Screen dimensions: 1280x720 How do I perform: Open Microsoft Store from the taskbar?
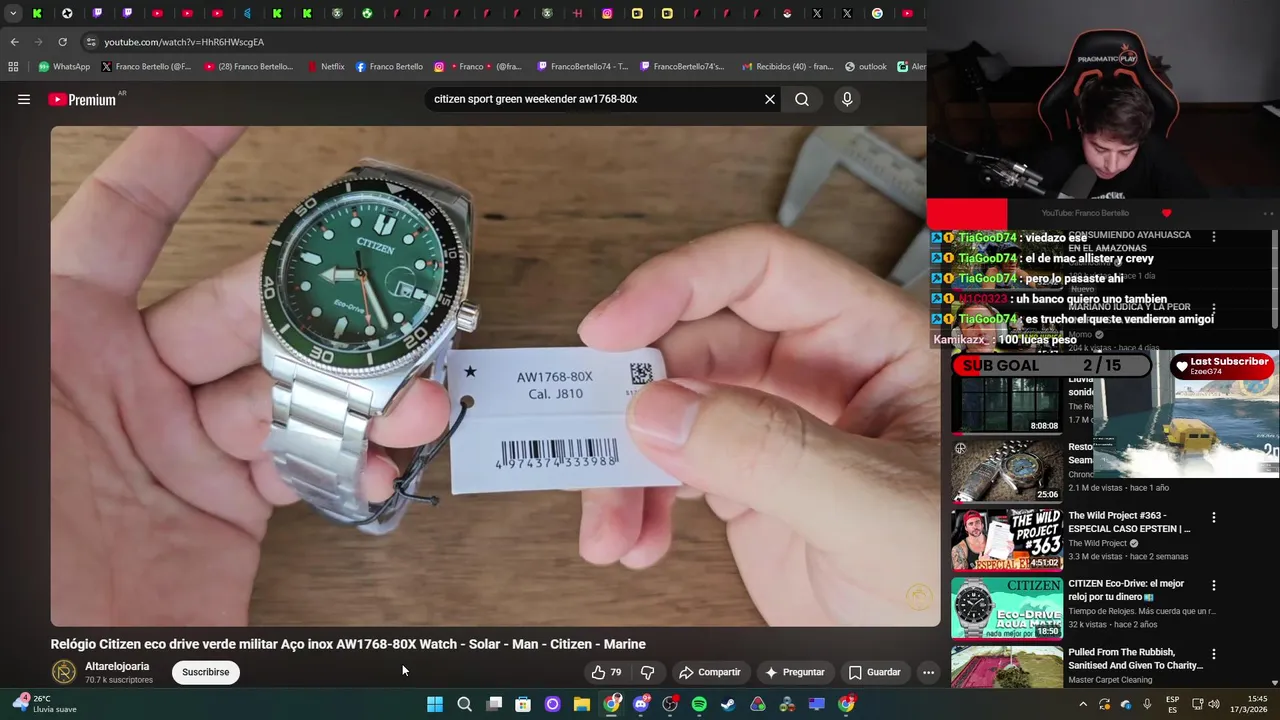[x=523, y=705]
